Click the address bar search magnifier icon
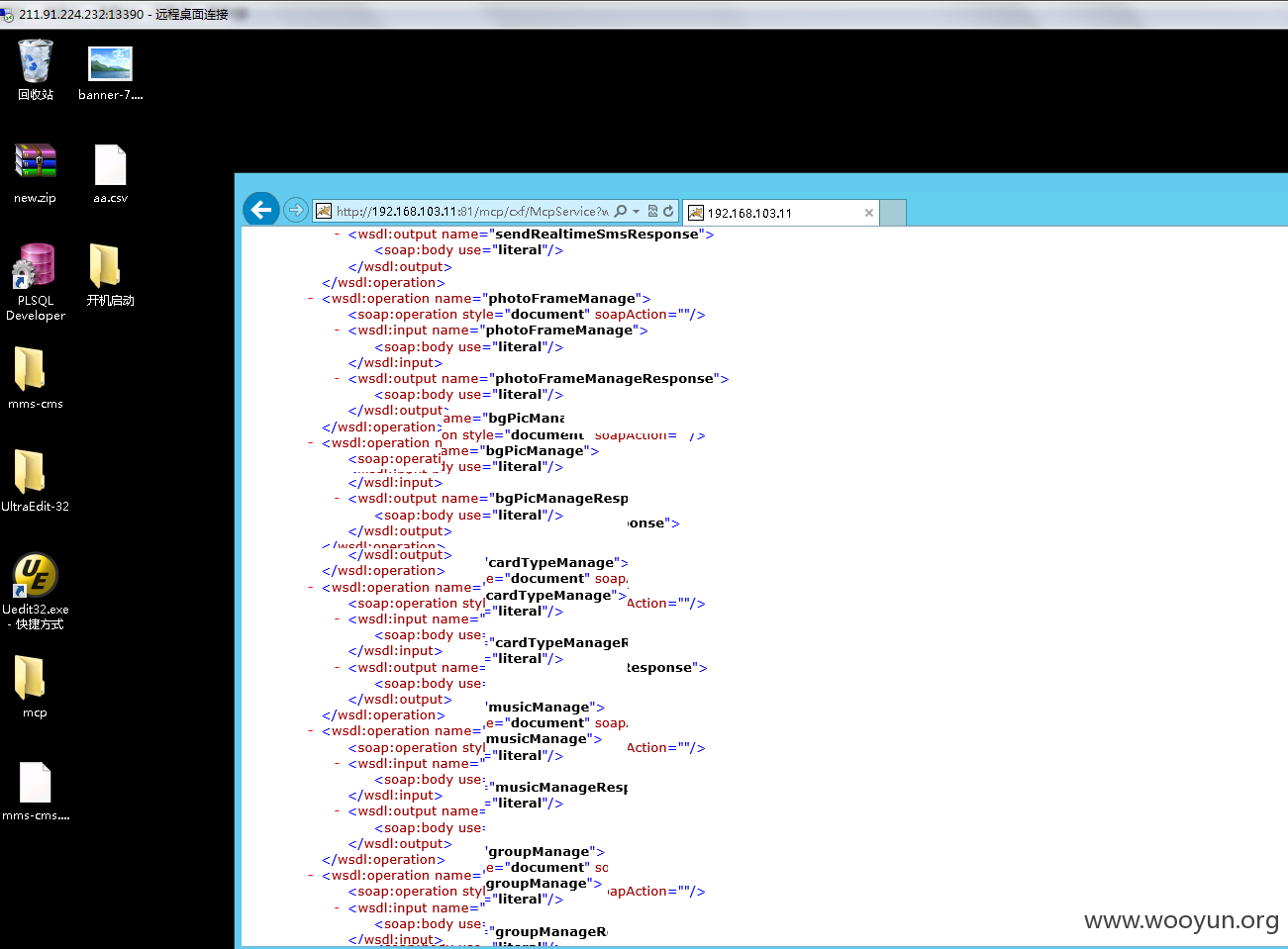This screenshot has height=949, width=1288. tap(621, 211)
